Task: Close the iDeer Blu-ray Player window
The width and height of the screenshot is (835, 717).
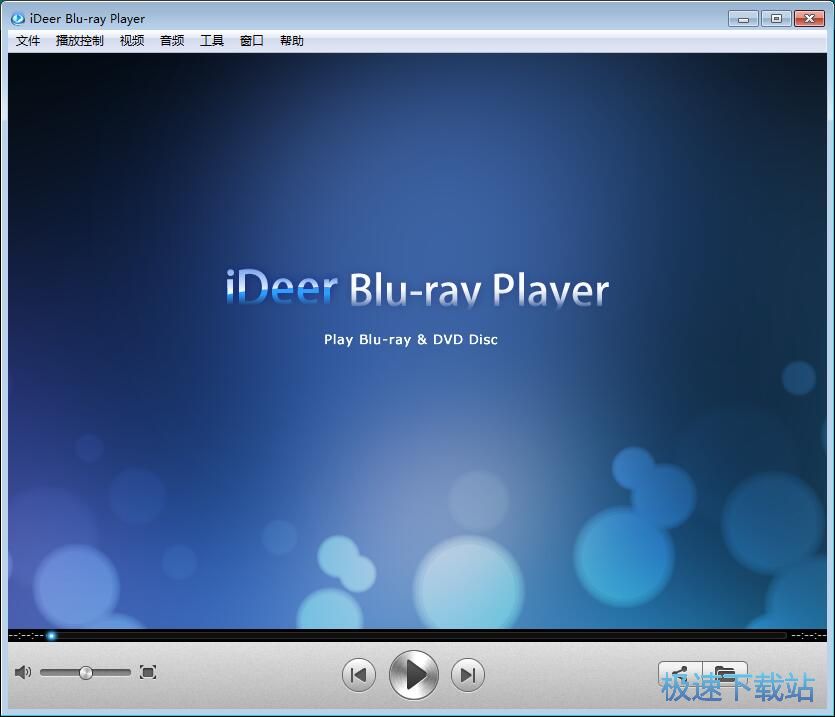Action: pos(809,19)
